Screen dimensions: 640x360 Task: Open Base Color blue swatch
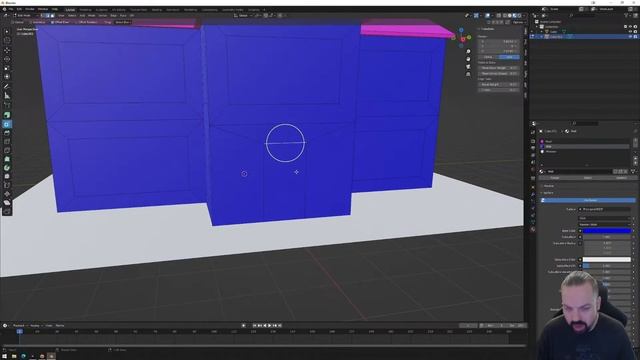tap(607, 231)
